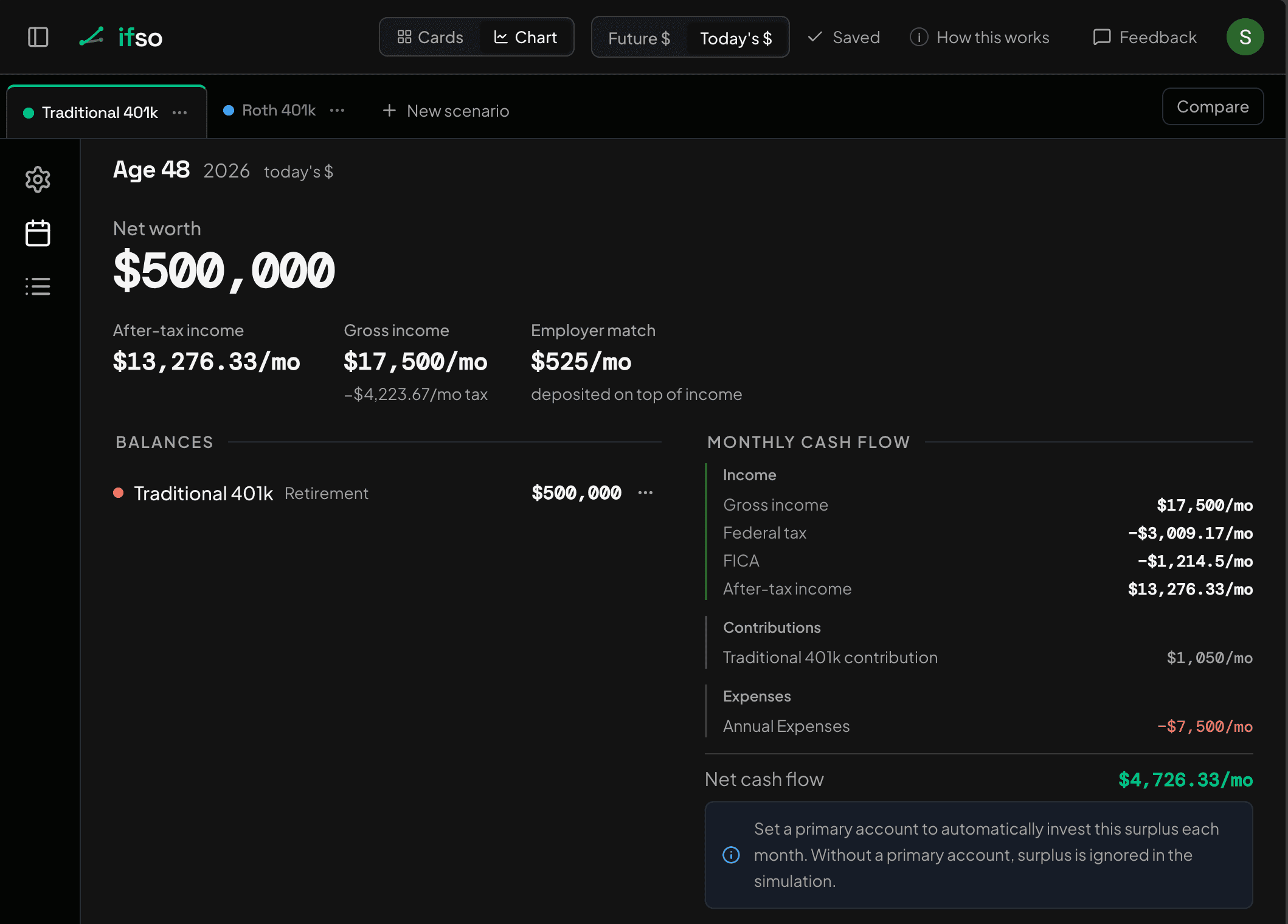This screenshot has height=924, width=1288.
Task: Click the plus icon for new scenario
Action: coord(389,111)
